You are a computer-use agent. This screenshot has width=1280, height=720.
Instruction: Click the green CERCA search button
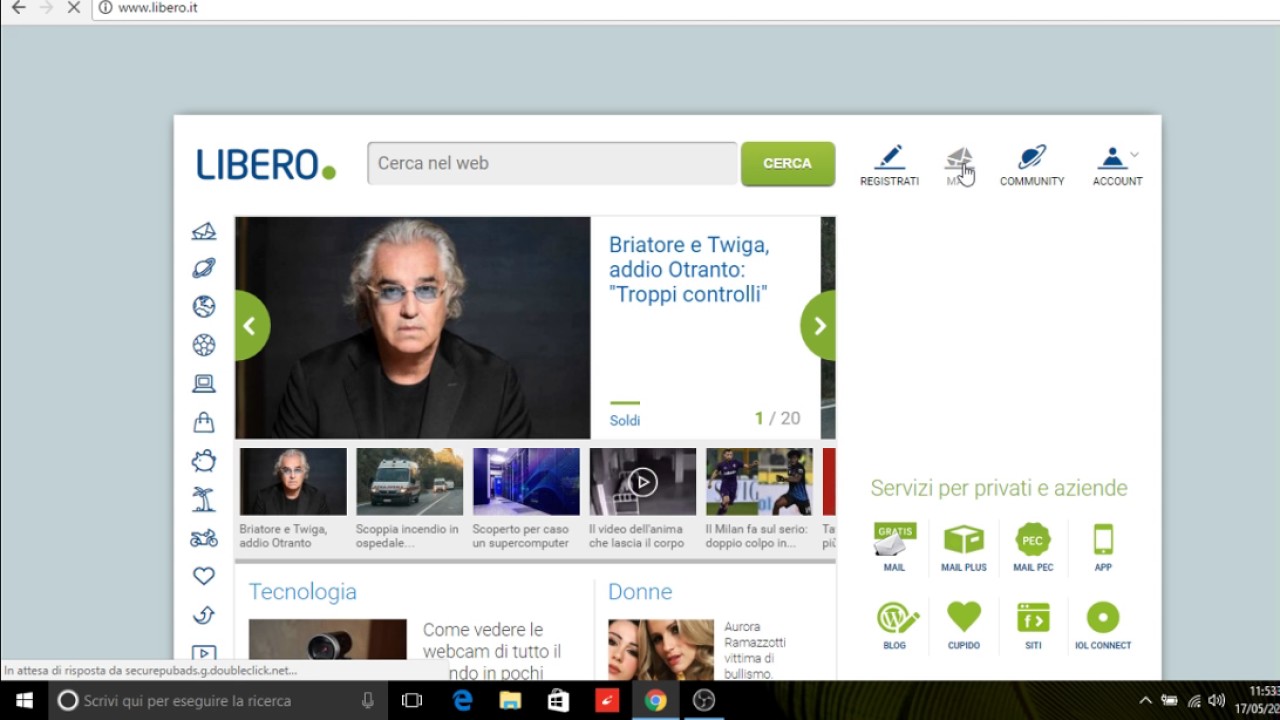[x=788, y=163]
